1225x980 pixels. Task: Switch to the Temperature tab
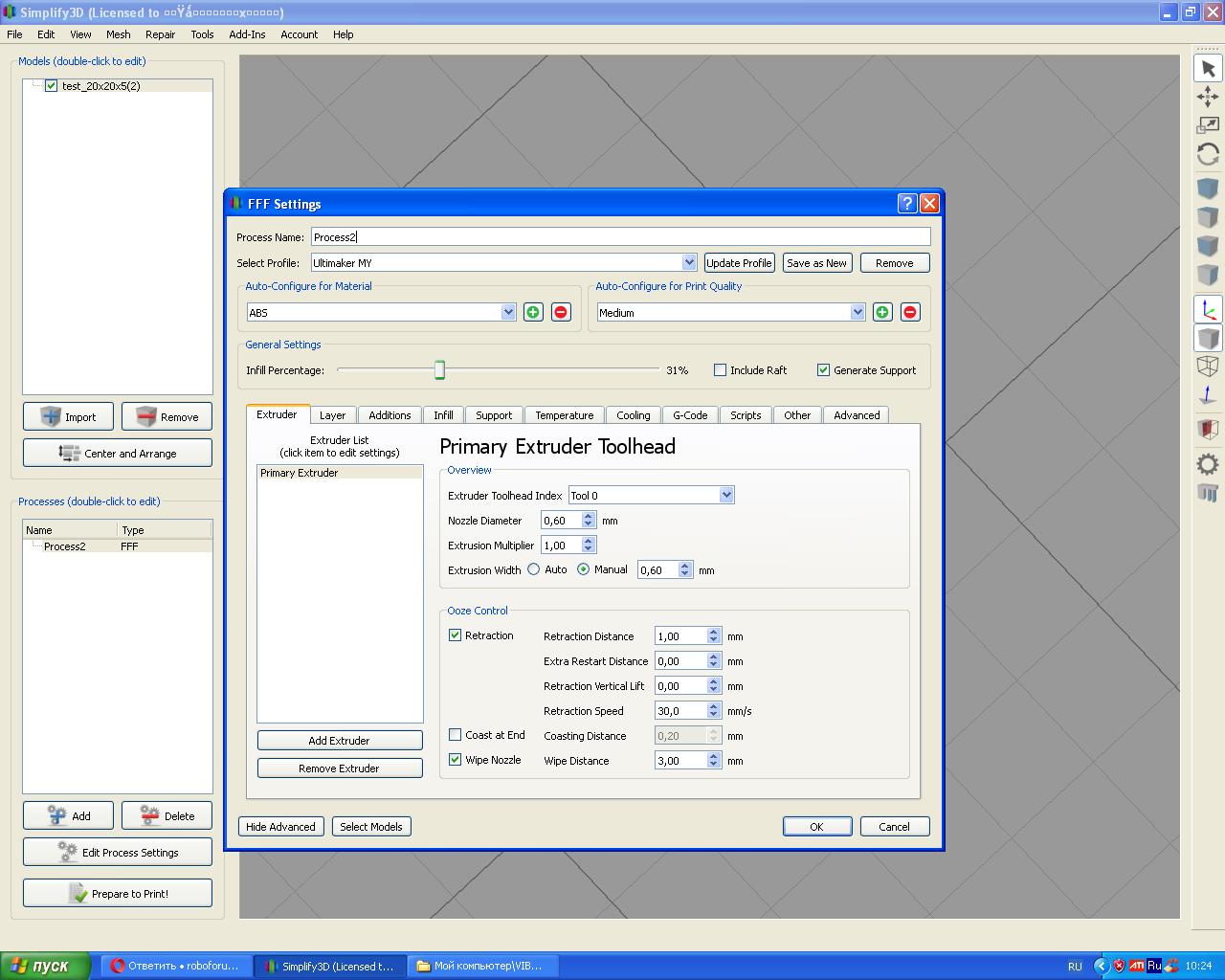click(564, 415)
